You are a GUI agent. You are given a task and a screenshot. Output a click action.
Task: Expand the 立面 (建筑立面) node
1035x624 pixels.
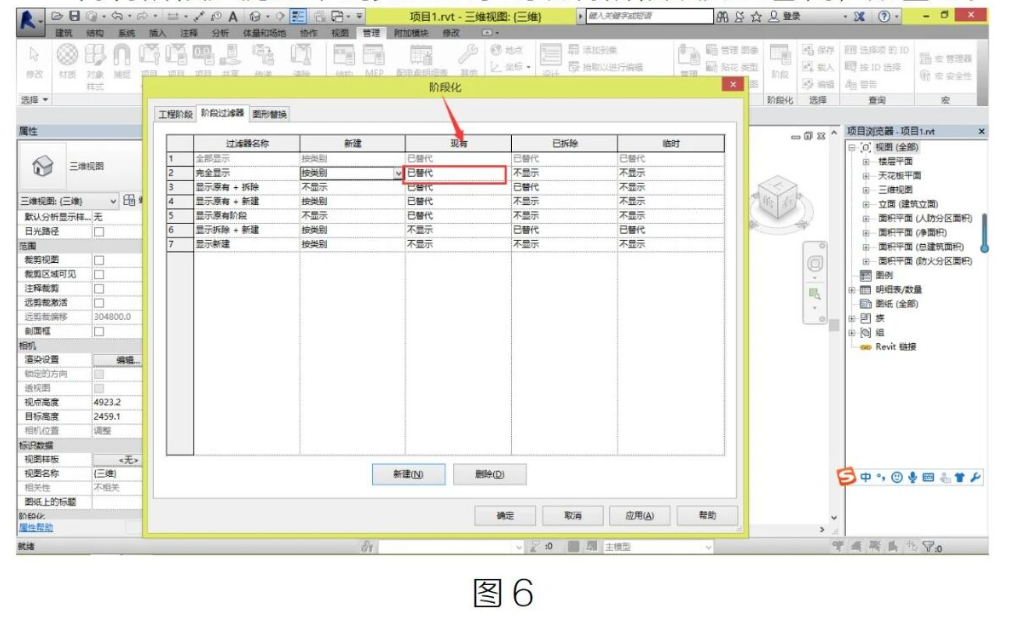click(865, 204)
